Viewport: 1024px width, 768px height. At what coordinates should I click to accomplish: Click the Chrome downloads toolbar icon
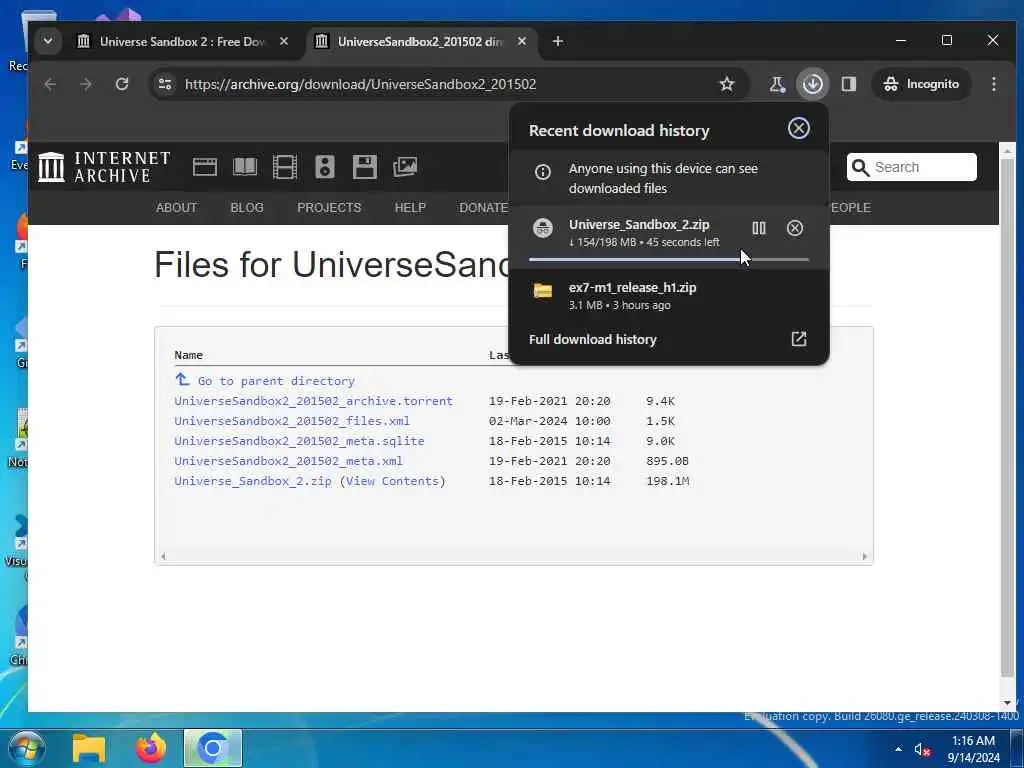812,84
